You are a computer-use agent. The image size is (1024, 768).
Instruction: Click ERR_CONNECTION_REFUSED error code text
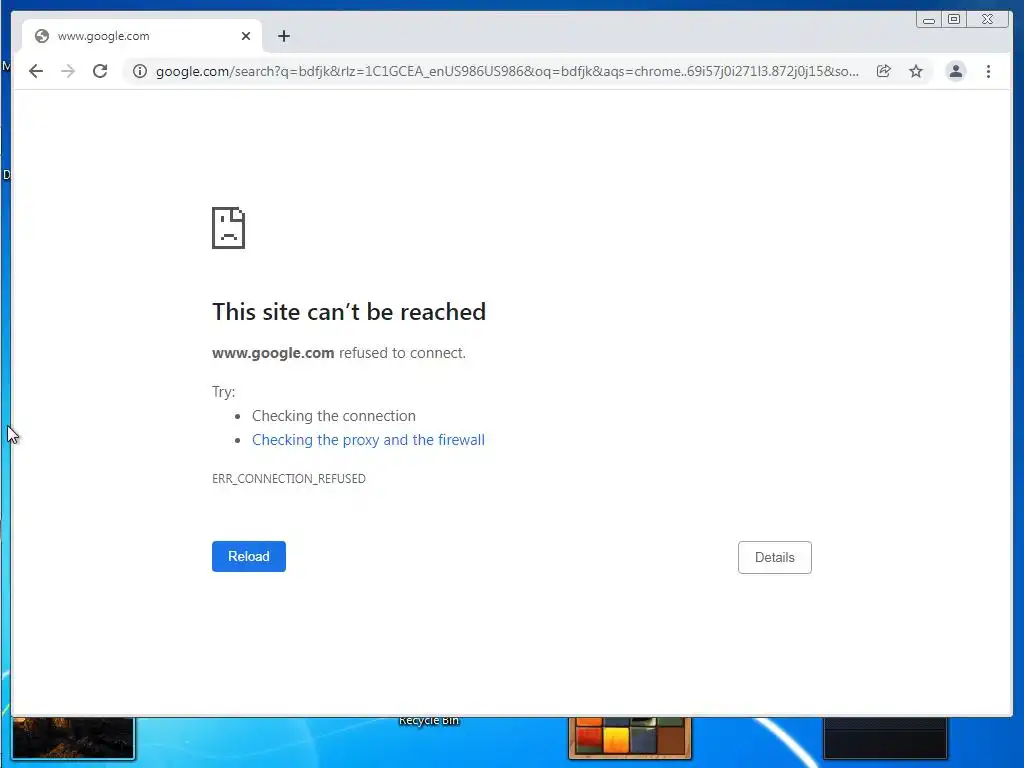tap(289, 479)
